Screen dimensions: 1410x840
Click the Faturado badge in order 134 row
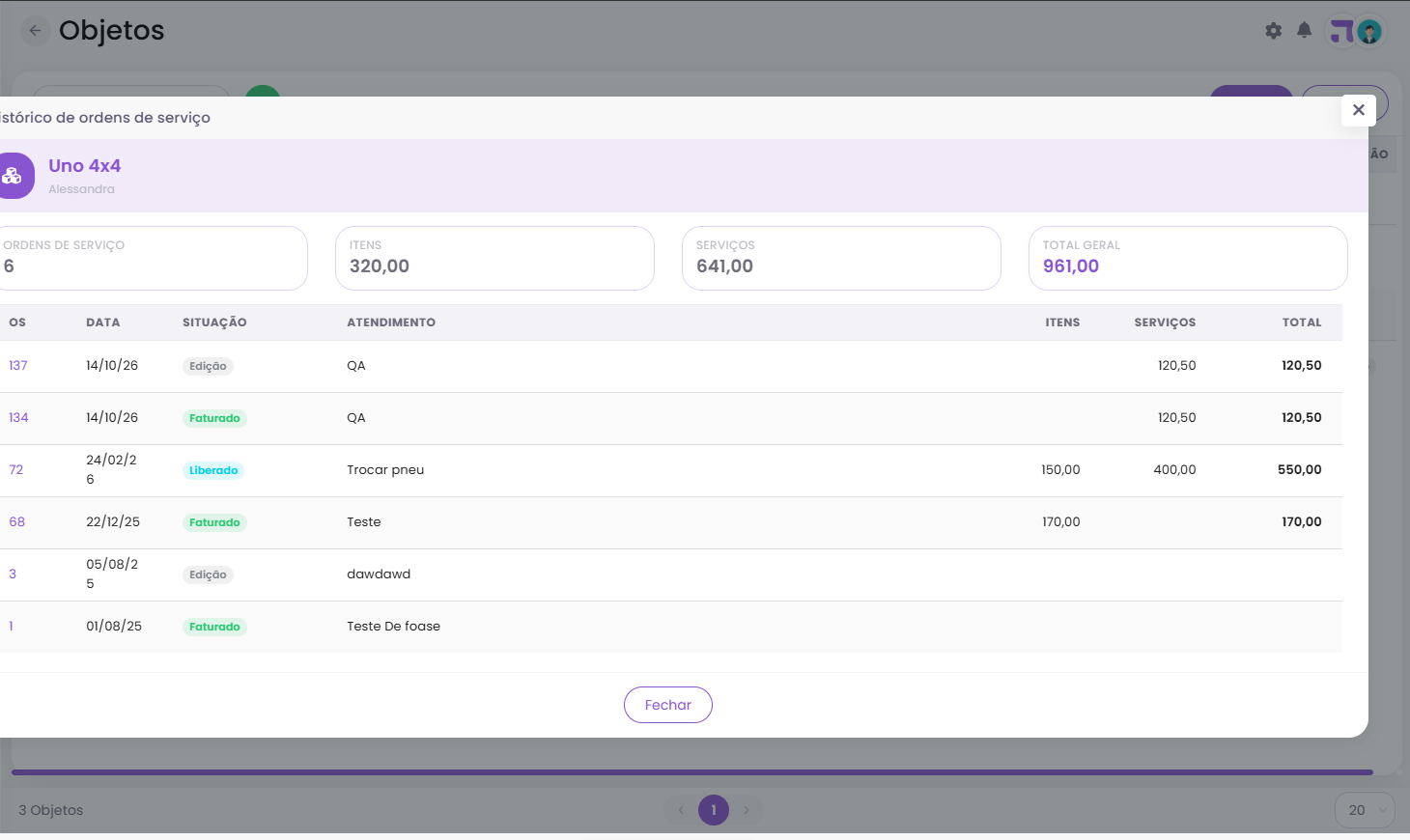tap(214, 418)
